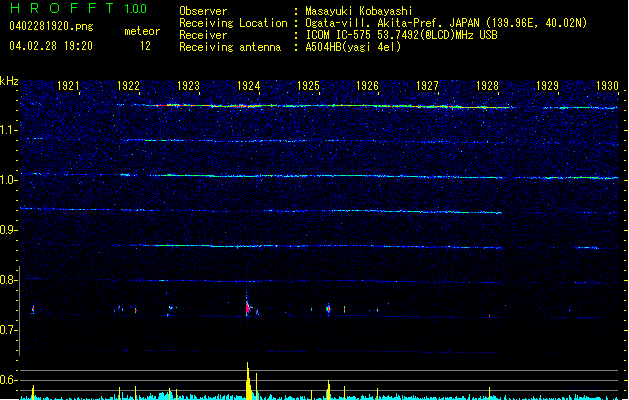Click the kHz axis unit label

coord(9,81)
